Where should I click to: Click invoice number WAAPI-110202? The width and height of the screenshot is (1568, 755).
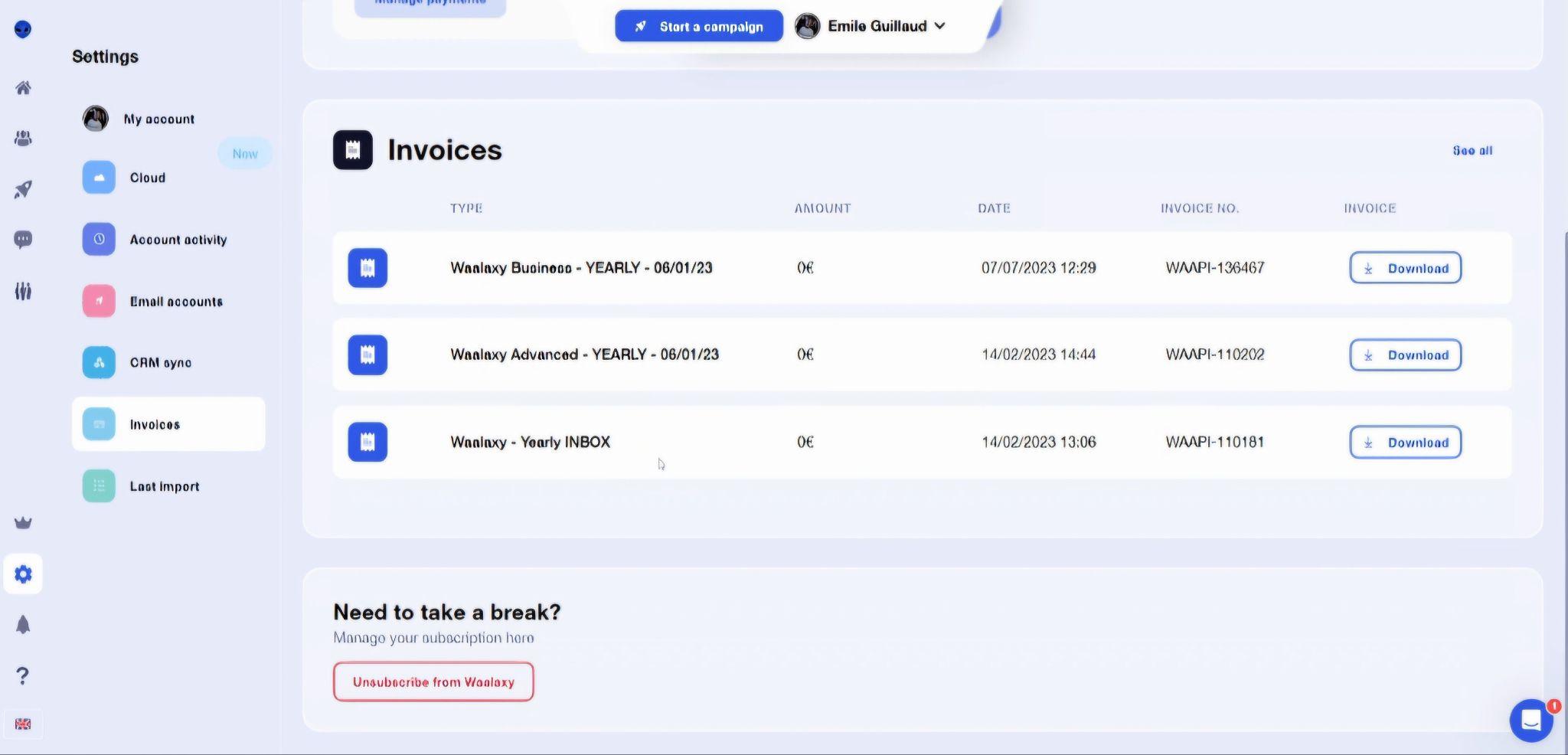click(x=1215, y=355)
